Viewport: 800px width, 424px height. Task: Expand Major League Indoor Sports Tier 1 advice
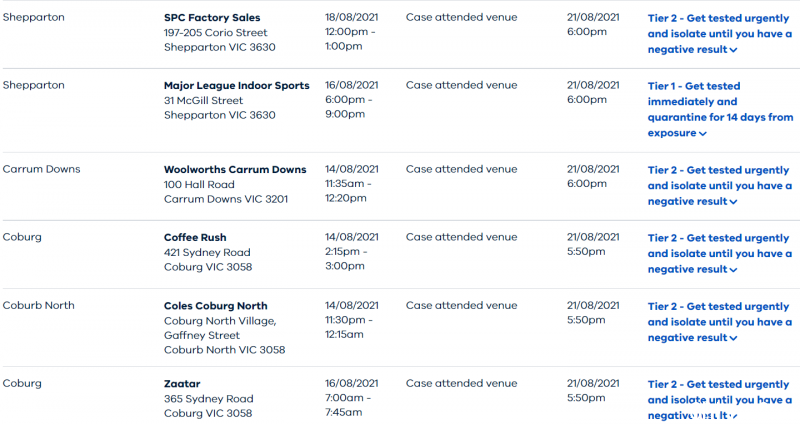720,109
